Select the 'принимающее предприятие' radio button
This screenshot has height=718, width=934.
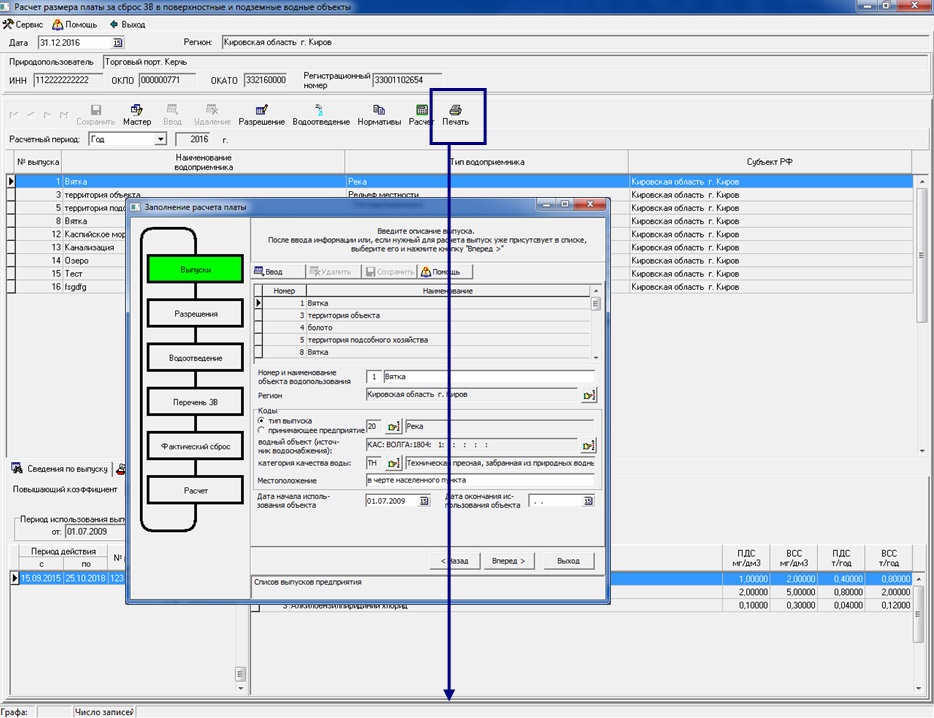pyautogui.click(x=262, y=430)
